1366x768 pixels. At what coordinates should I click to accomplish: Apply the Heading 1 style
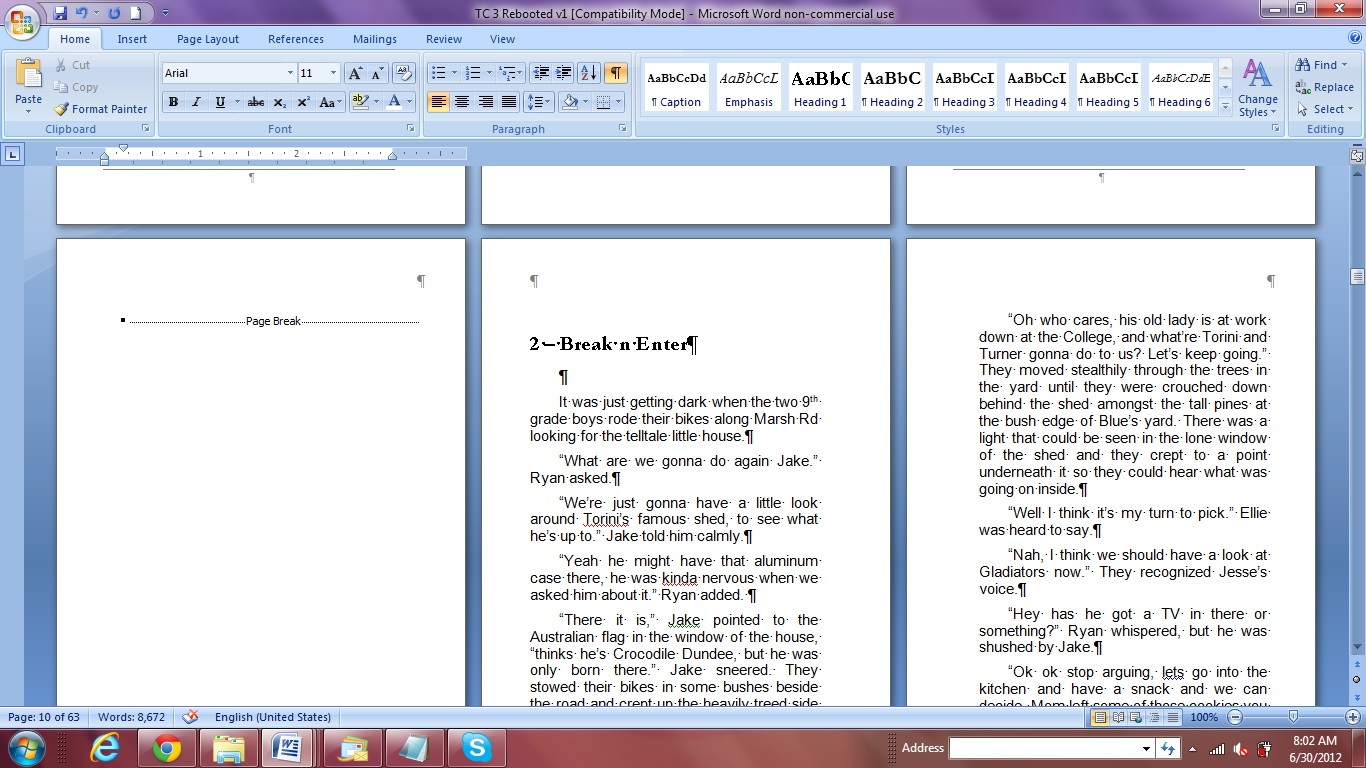click(820, 87)
